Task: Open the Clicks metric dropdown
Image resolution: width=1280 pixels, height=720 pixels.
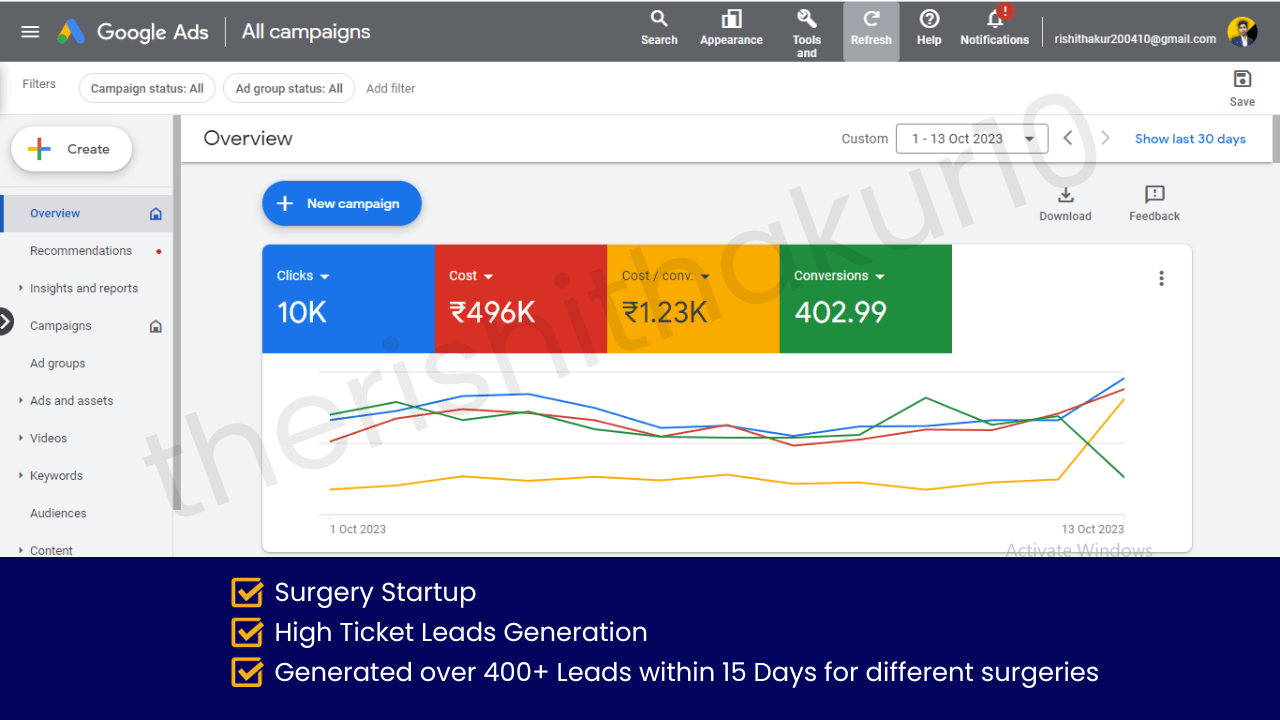Action: point(324,276)
